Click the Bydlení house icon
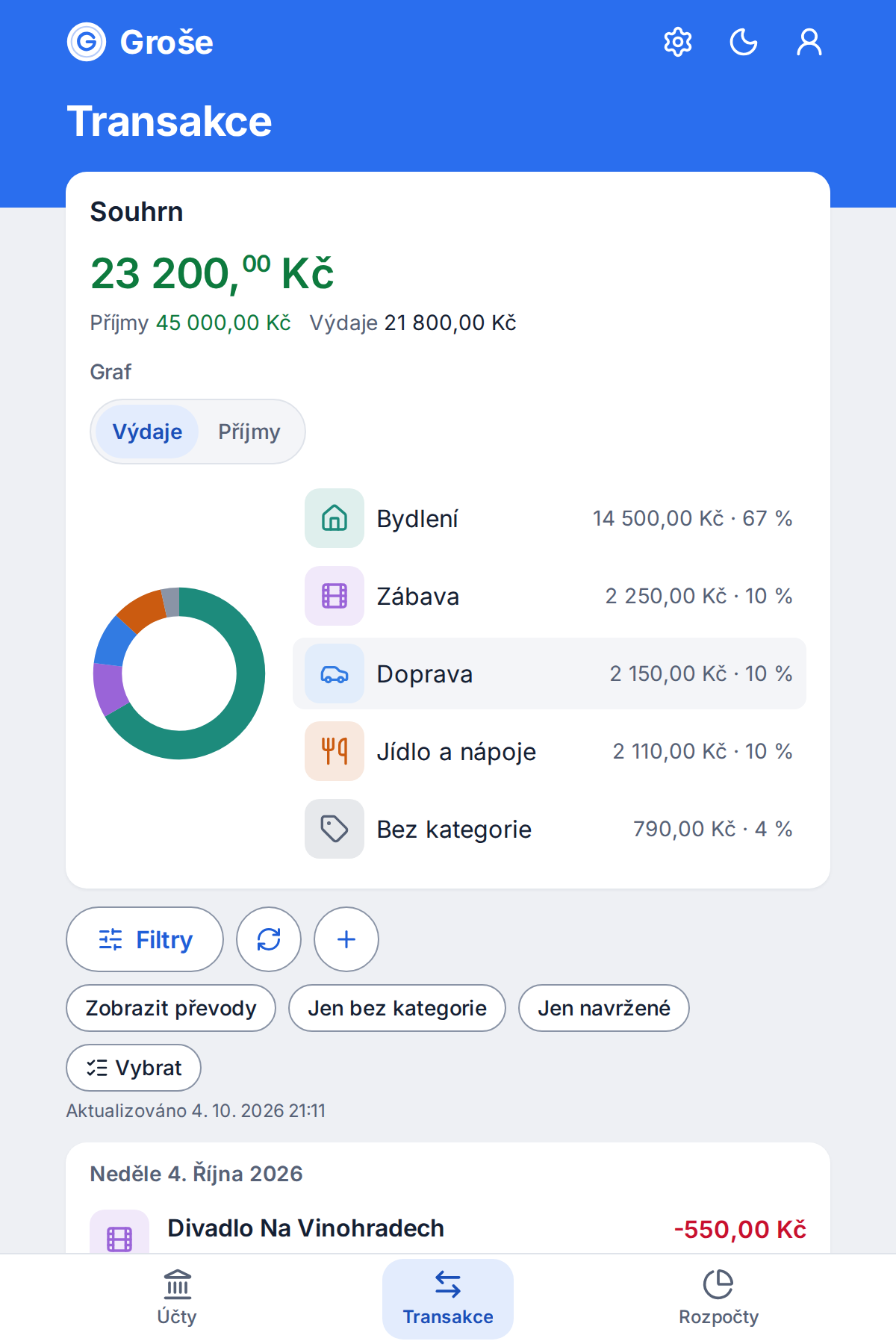This screenshot has height=1344, width=896. [x=335, y=518]
